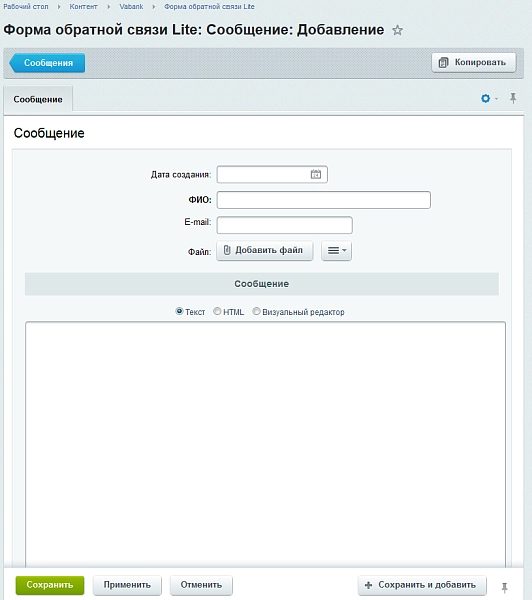Click the Применить button
The height and width of the screenshot is (600, 532).
pos(127,585)
